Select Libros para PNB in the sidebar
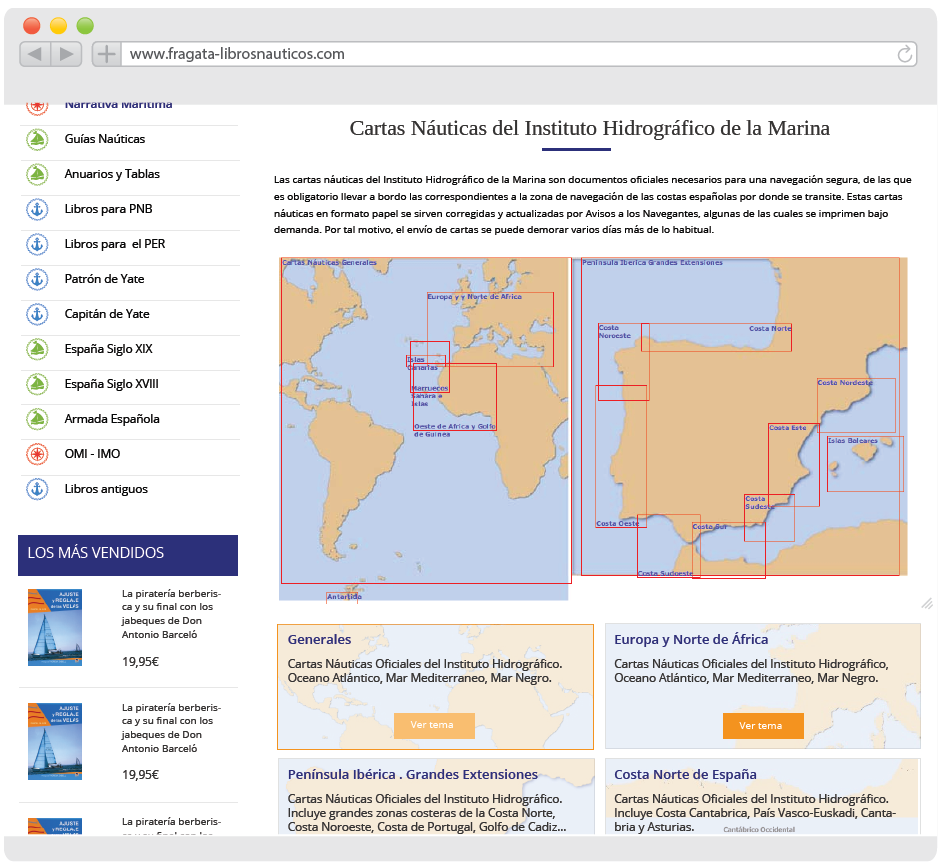 coord(109,209)
